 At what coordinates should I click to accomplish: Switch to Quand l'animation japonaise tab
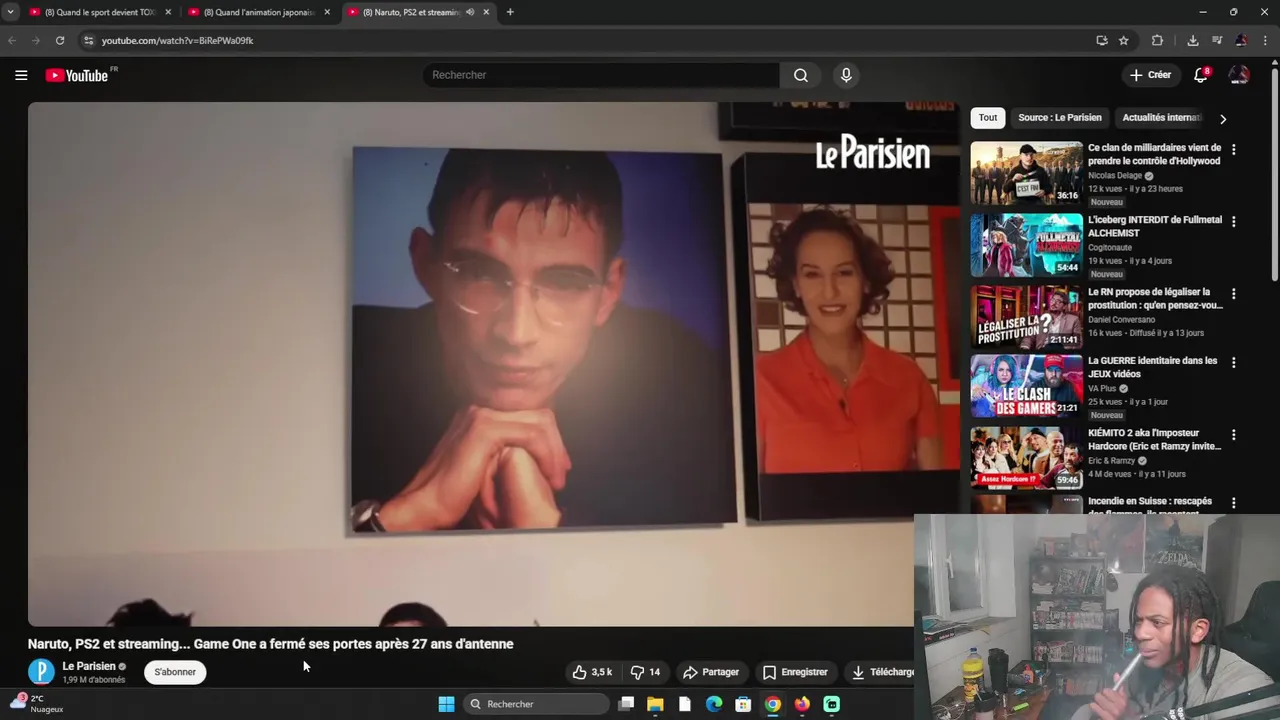pos(258,12)
